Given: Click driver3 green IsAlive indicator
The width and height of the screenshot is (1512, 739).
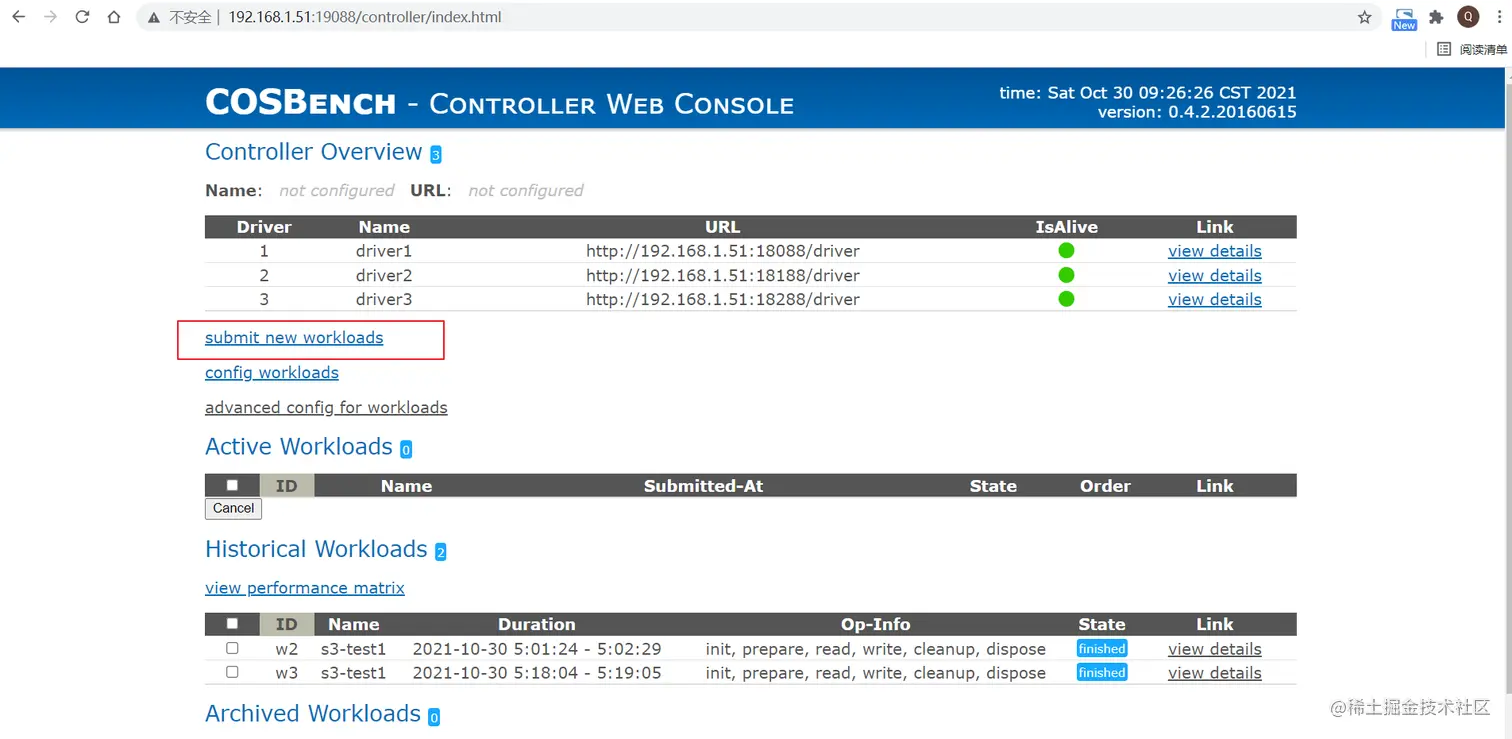Looking at the screenshot, I should [x=1066, y=298].
